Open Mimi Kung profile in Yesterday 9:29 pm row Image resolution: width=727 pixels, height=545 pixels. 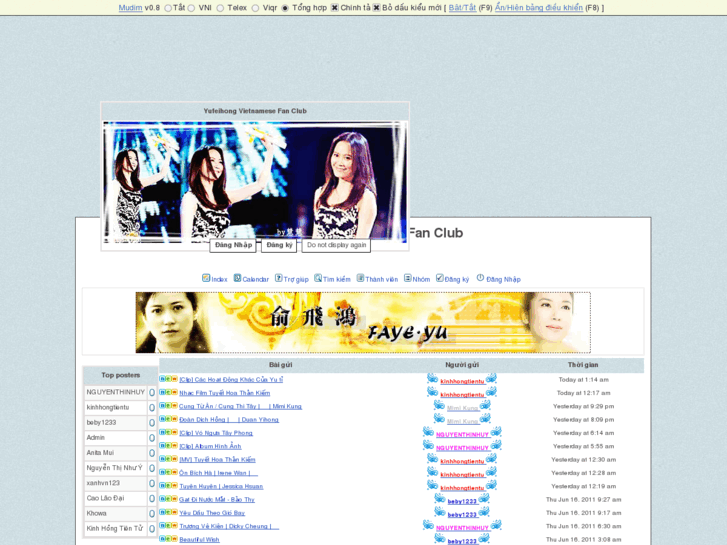pyautogui.click(x=462, y=408)
